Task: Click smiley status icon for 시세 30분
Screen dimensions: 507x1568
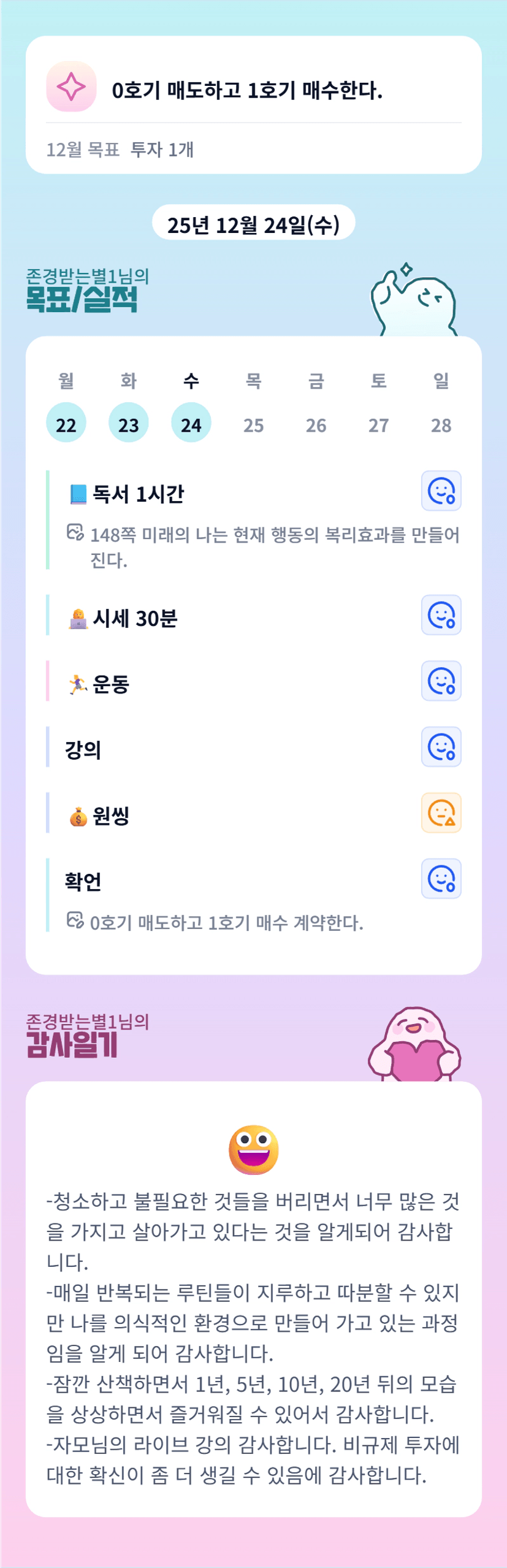Action: [x=441, y=615]
